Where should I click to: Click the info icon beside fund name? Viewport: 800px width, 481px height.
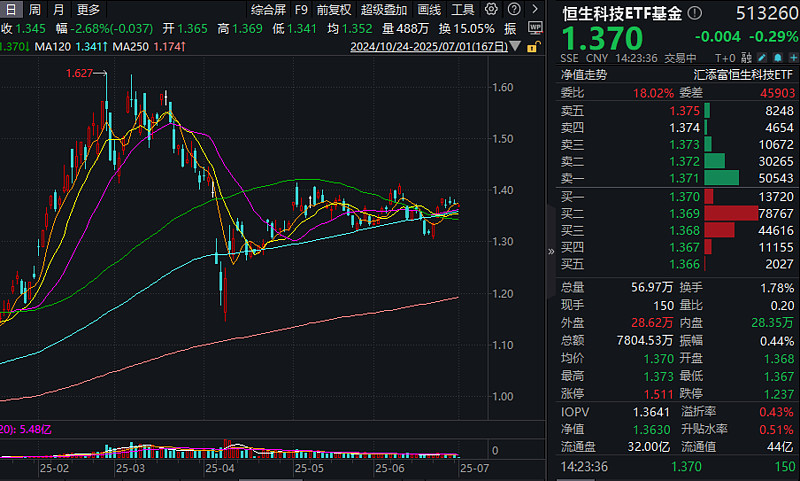click(695, 14)
